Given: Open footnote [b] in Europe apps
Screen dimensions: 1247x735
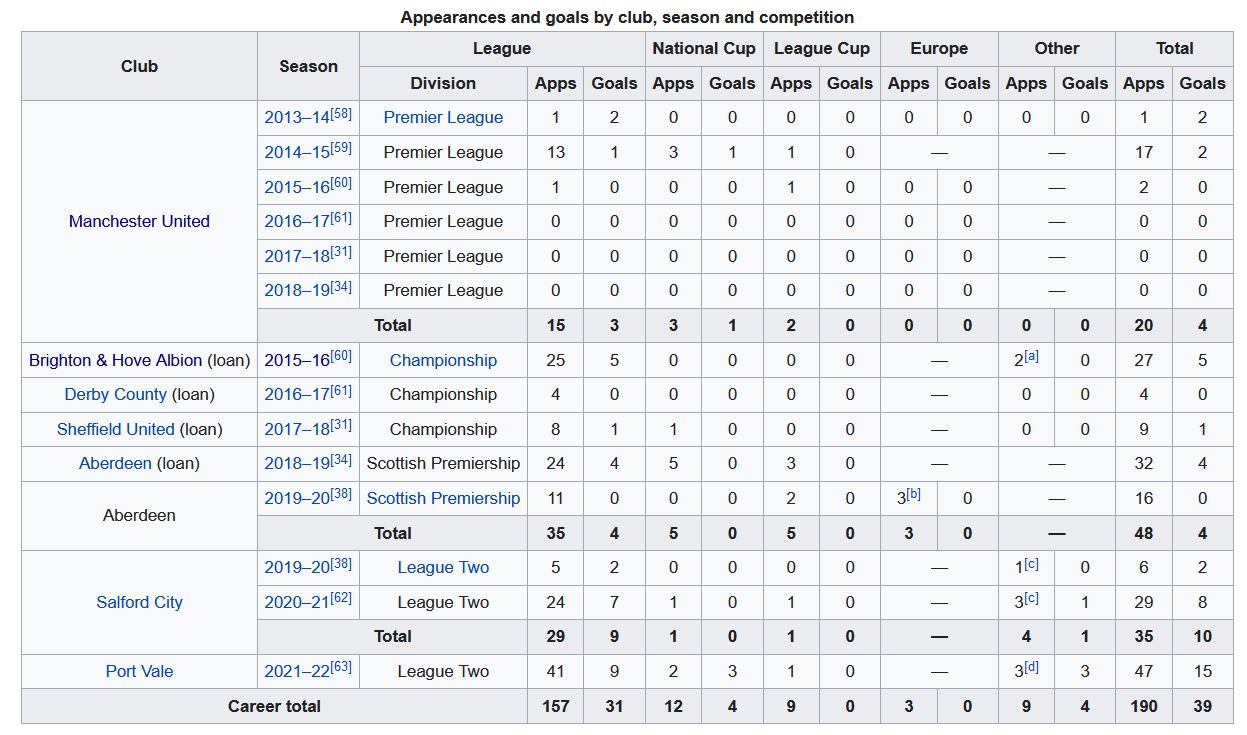Looking at the screenshot, I should (x=914, y=494).
